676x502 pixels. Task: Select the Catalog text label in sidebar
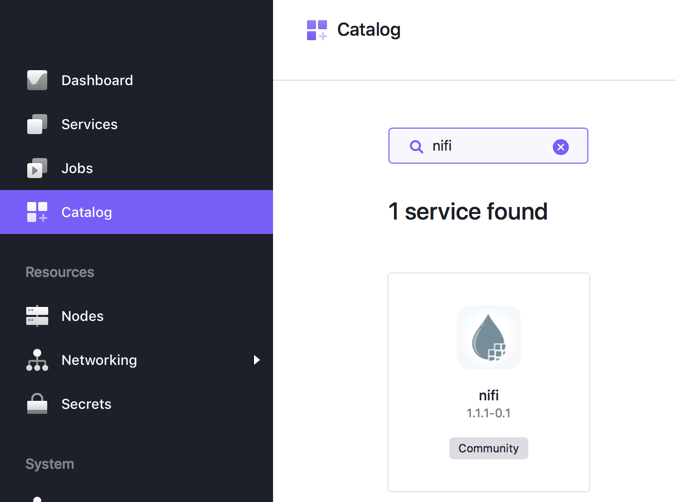pos(87,212)
